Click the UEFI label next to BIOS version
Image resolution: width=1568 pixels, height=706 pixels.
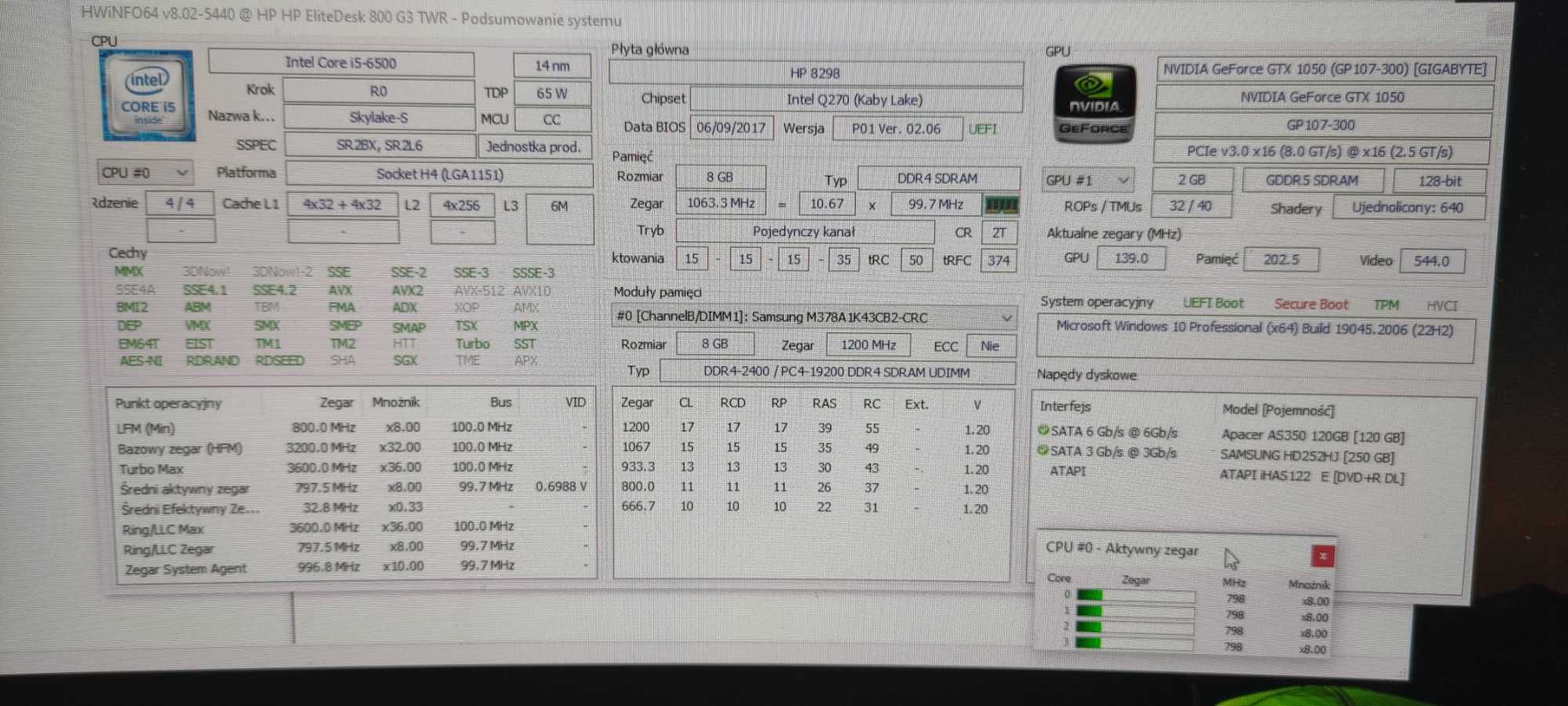982,129
